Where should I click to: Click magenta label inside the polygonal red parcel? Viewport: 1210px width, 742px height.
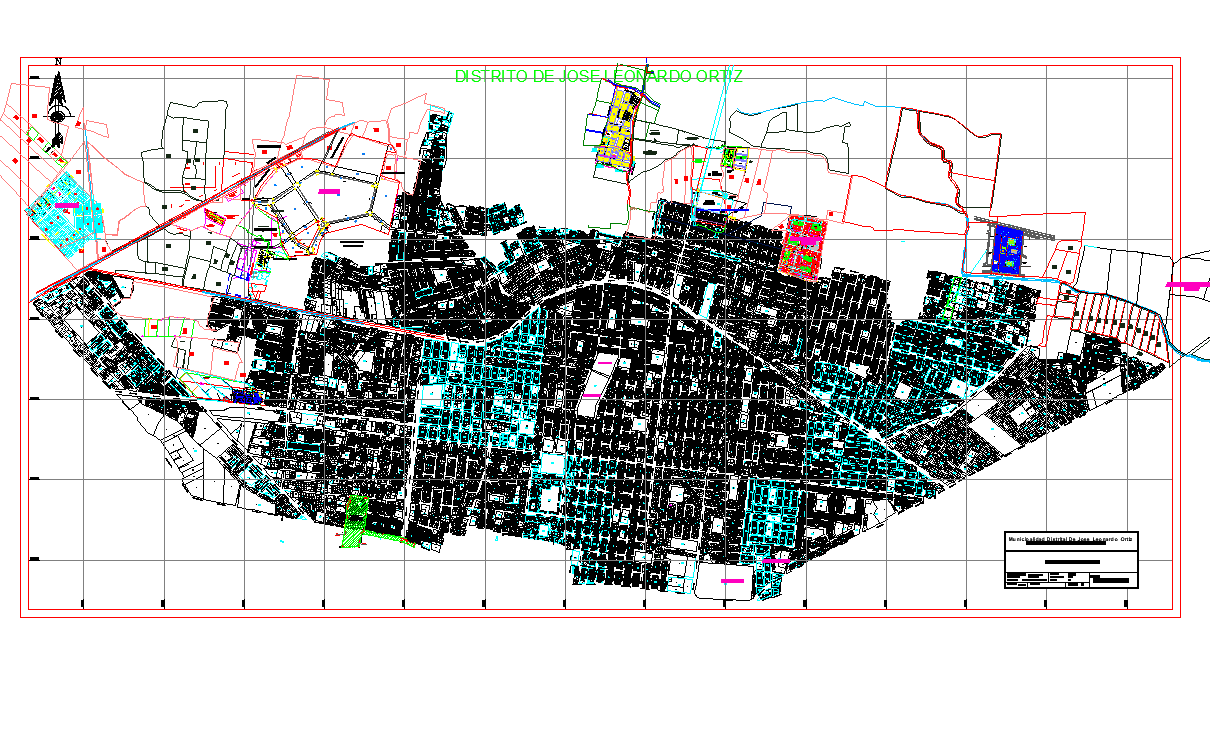click(x=328, y=191)
